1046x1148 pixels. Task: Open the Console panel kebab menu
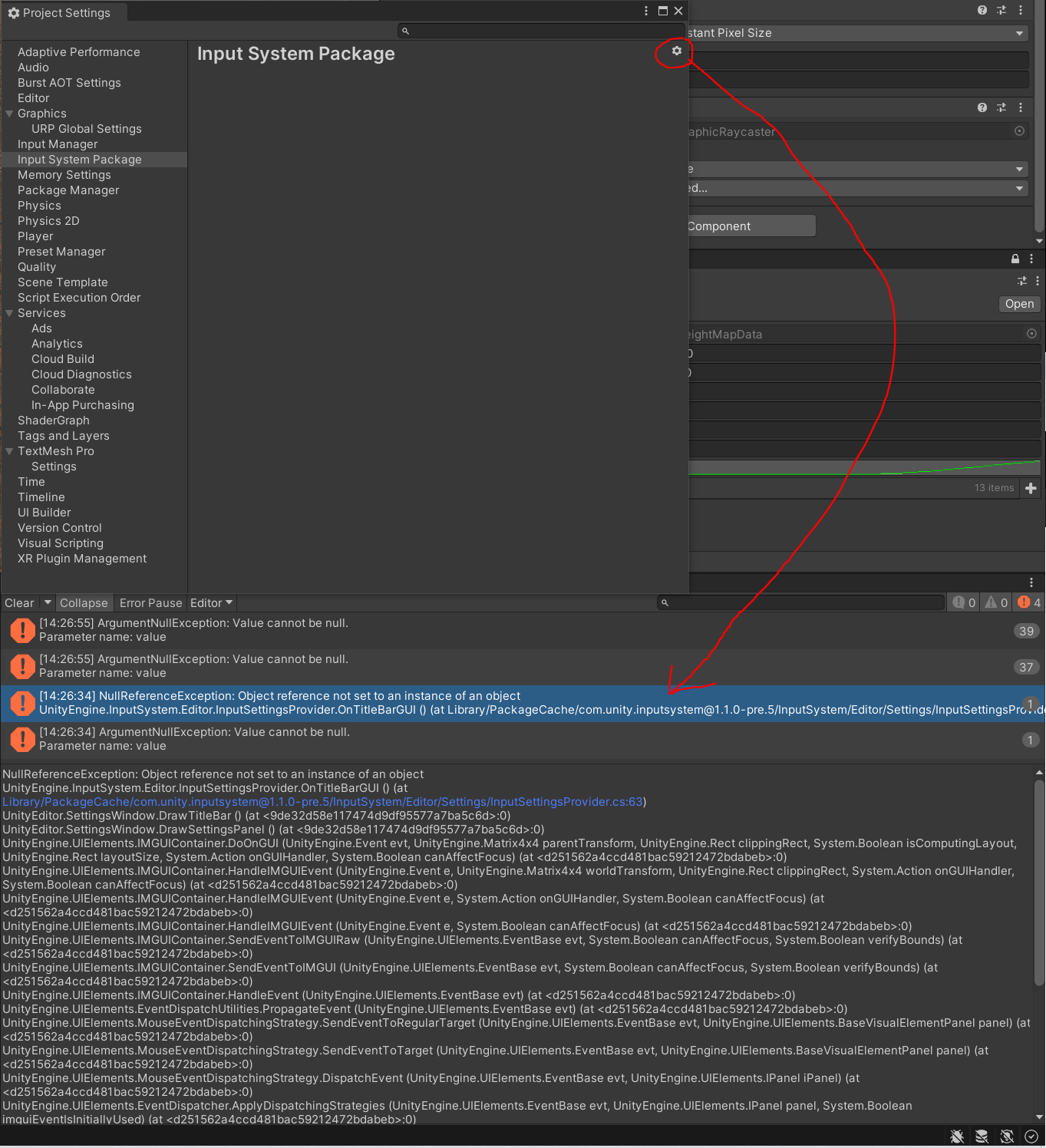point(1031,582)
